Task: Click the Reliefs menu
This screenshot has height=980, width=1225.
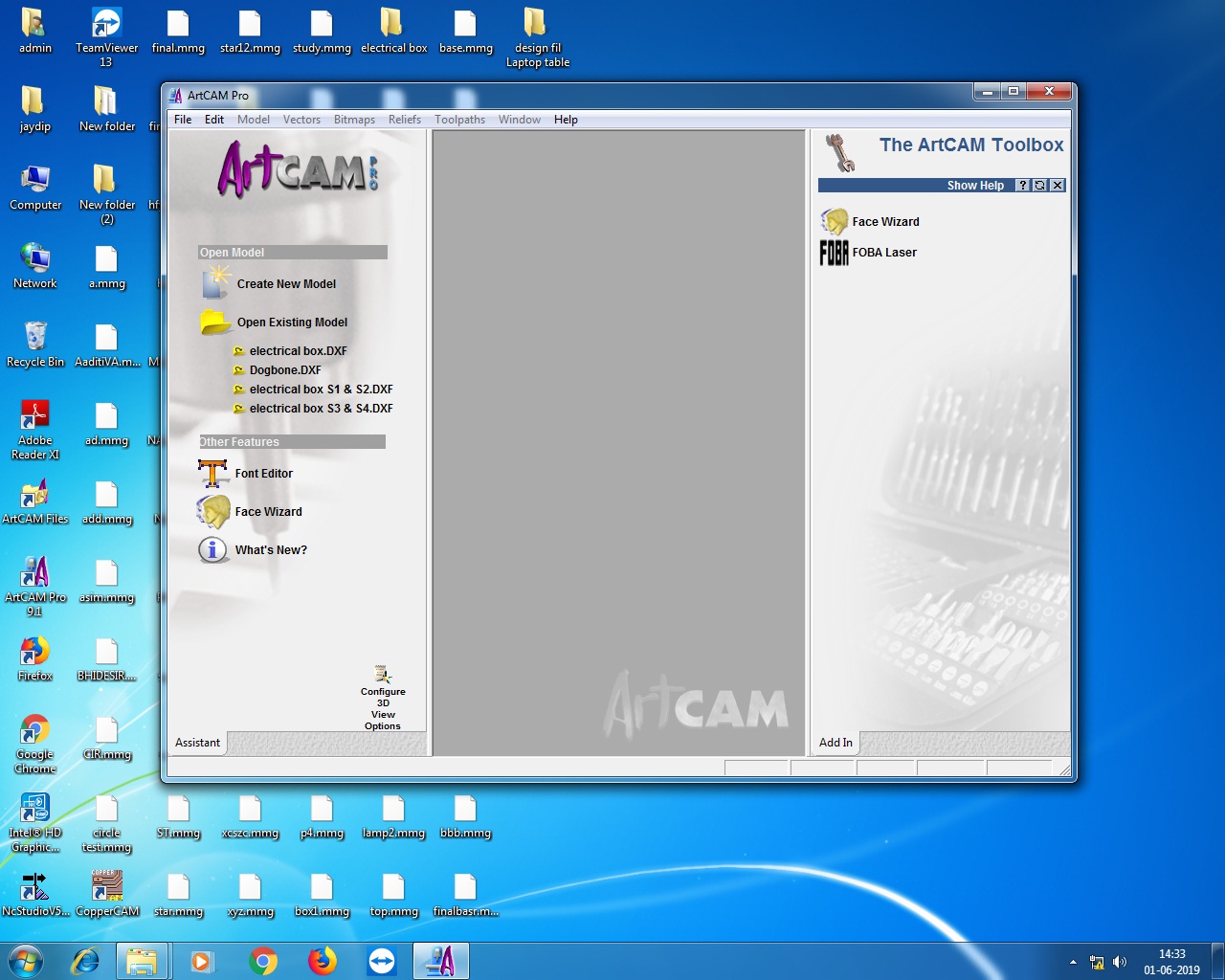Action: tap(405, 120)
